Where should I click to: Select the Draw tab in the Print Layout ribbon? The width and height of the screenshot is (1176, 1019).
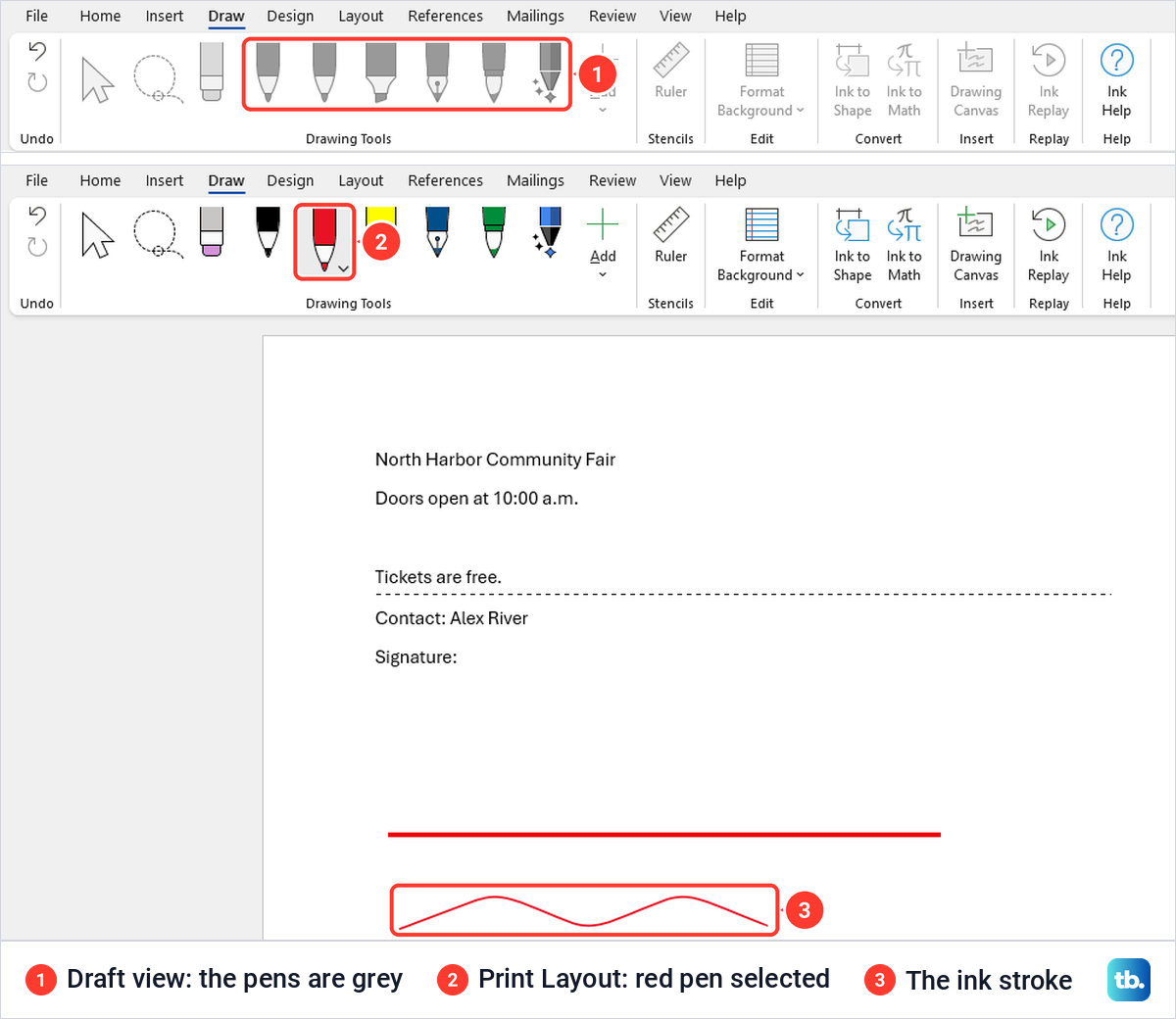tap(226, 180)
